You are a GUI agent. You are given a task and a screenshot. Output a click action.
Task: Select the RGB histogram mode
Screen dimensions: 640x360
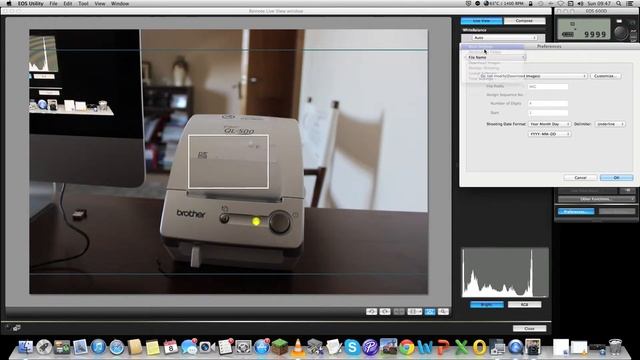coord(524,304)
